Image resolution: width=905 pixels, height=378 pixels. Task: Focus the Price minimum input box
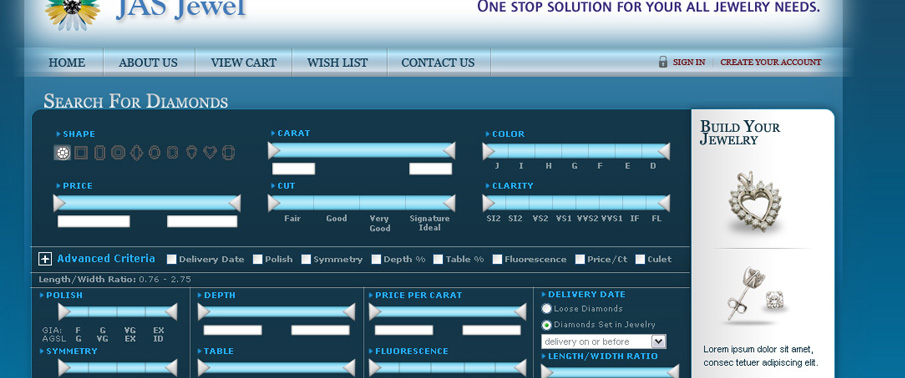tap(94, 222)
